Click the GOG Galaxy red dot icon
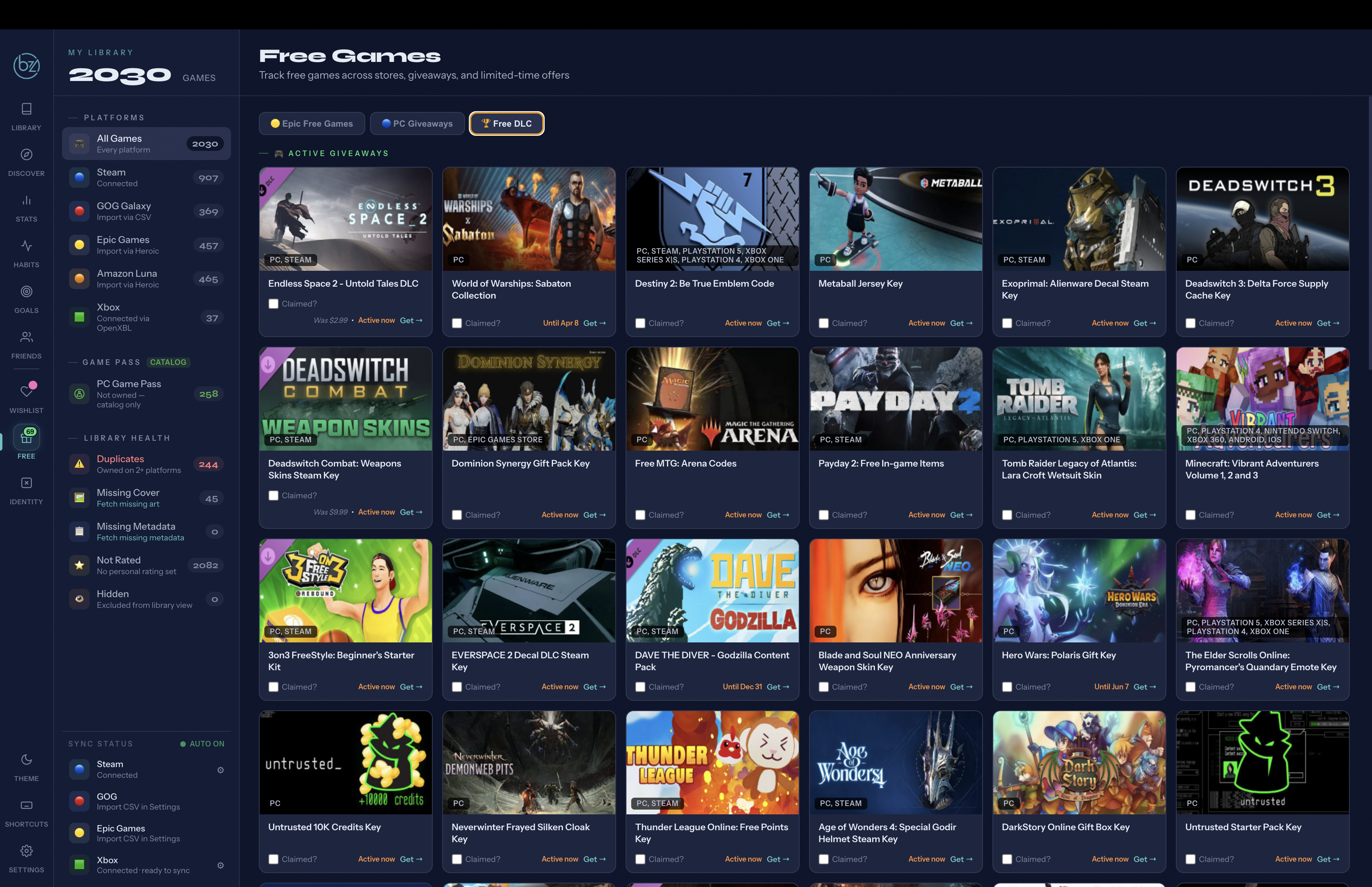This screenshot has width=1372, height=887. point(79,211)
